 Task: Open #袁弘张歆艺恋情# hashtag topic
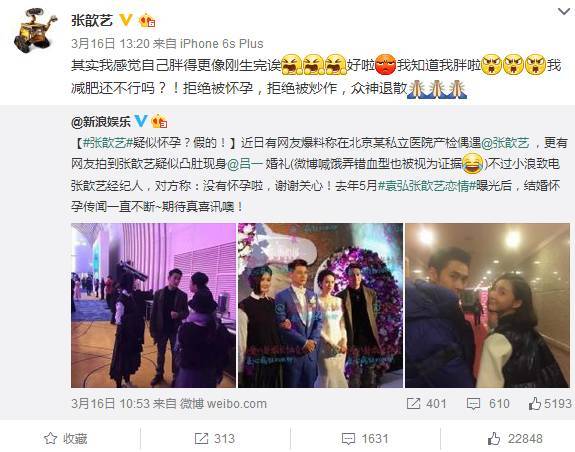[x=426, y=185]
